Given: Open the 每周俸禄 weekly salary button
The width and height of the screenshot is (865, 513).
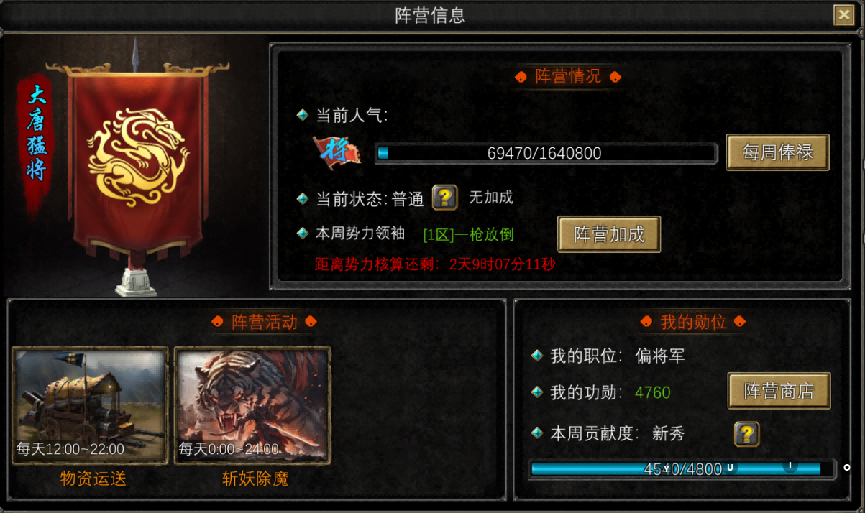Looking at the screenshot, I should click(x=778, y=152).
